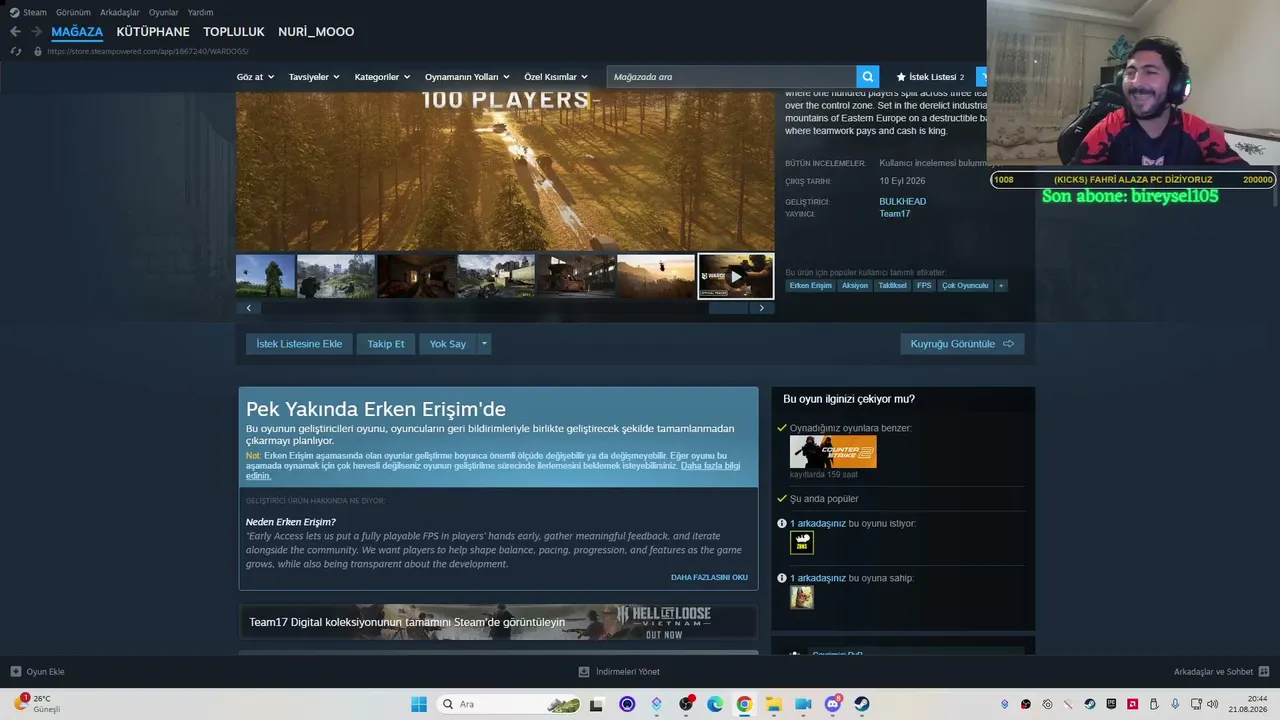
Task: Click the plus icon to add a tag
Action: (1001, 286)
